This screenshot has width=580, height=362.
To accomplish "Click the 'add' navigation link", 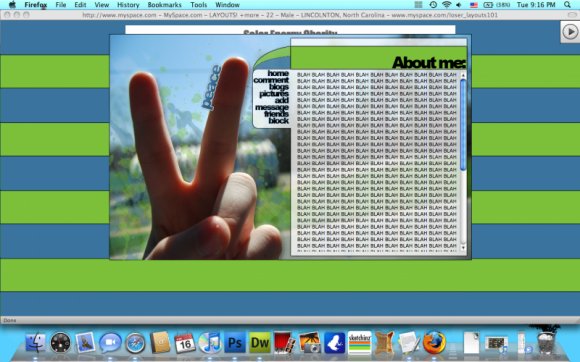I will click(282, 100).
